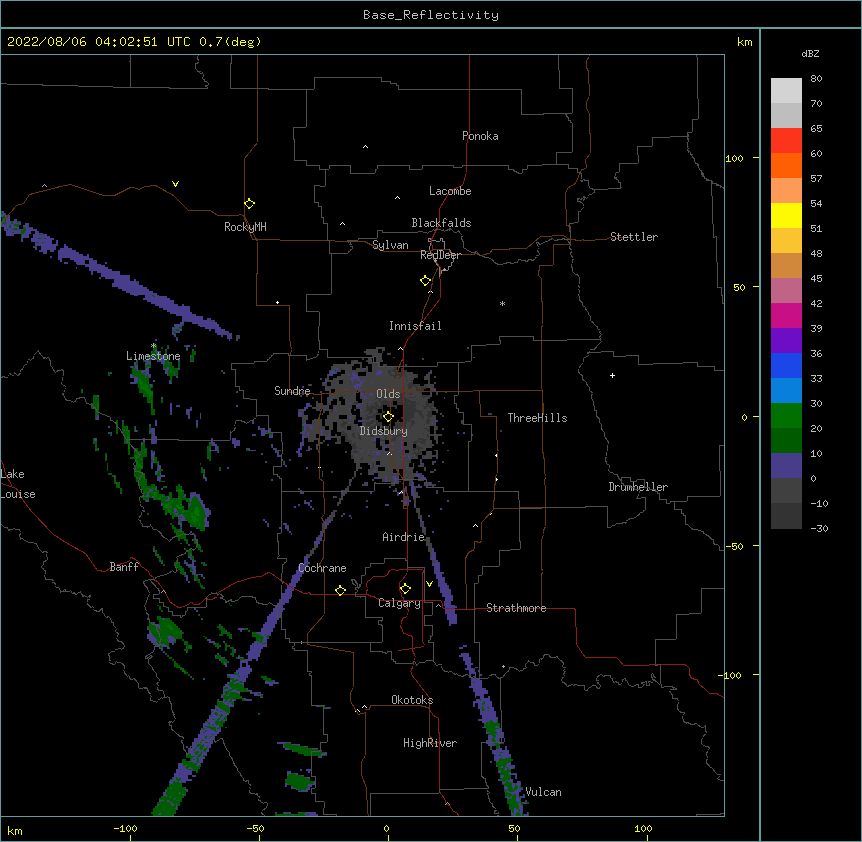Click the Okotoks city label
The height and width of the screenshot is (842, 862).
(412, 700)
